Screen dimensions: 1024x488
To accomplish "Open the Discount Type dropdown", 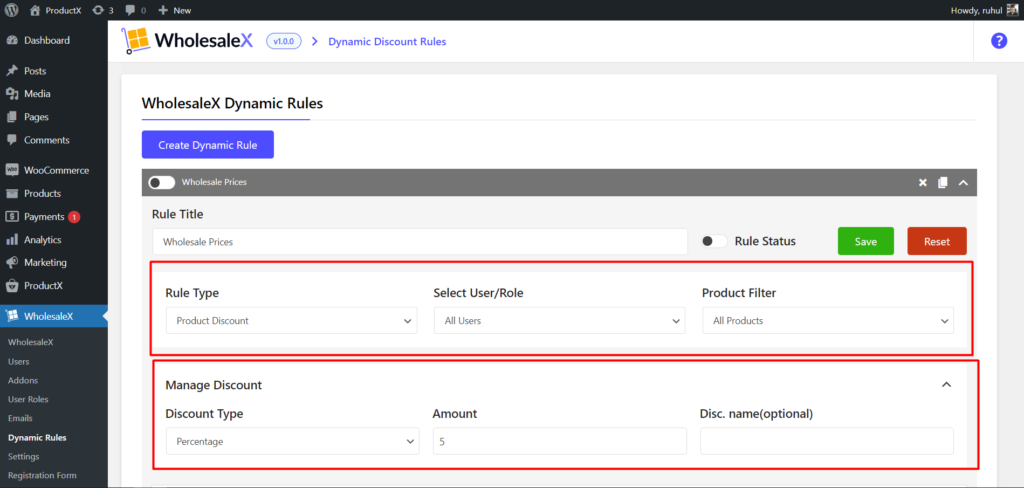I will (x=293, y=442).
